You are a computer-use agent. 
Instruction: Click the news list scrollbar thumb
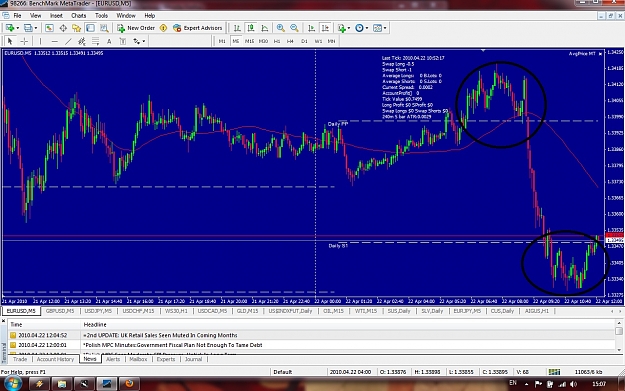click(619, 331)
